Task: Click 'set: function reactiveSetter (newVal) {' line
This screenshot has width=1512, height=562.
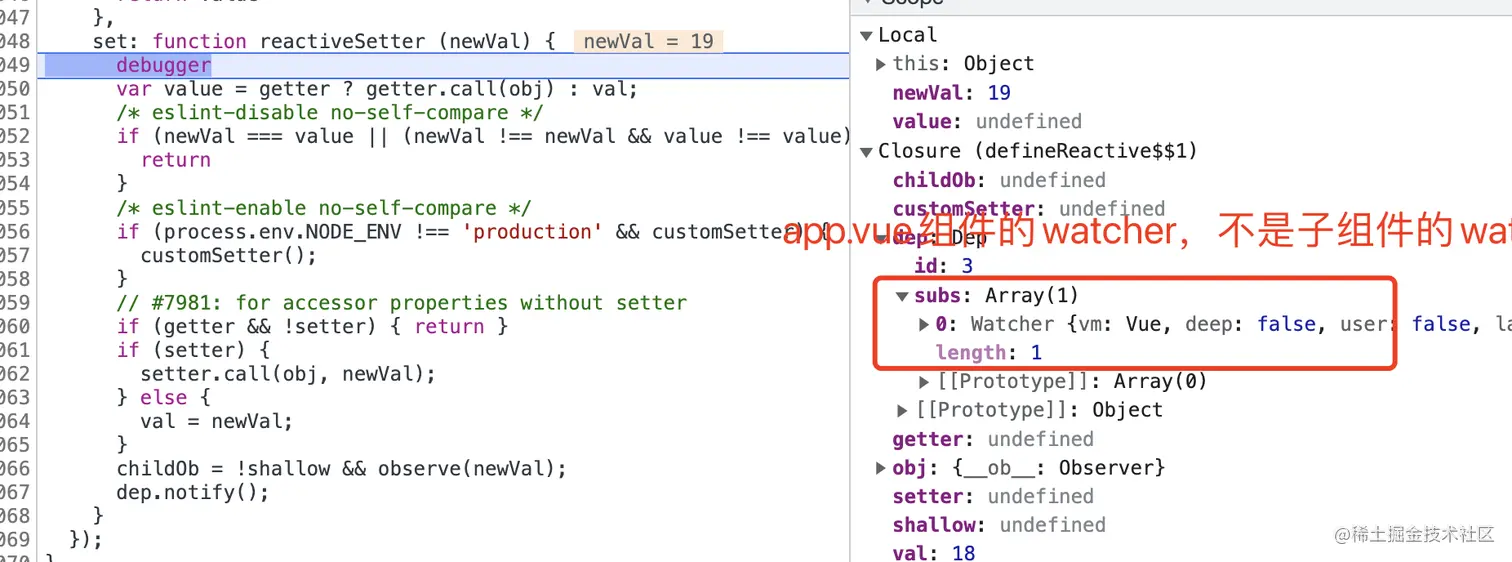Action: 324,41
